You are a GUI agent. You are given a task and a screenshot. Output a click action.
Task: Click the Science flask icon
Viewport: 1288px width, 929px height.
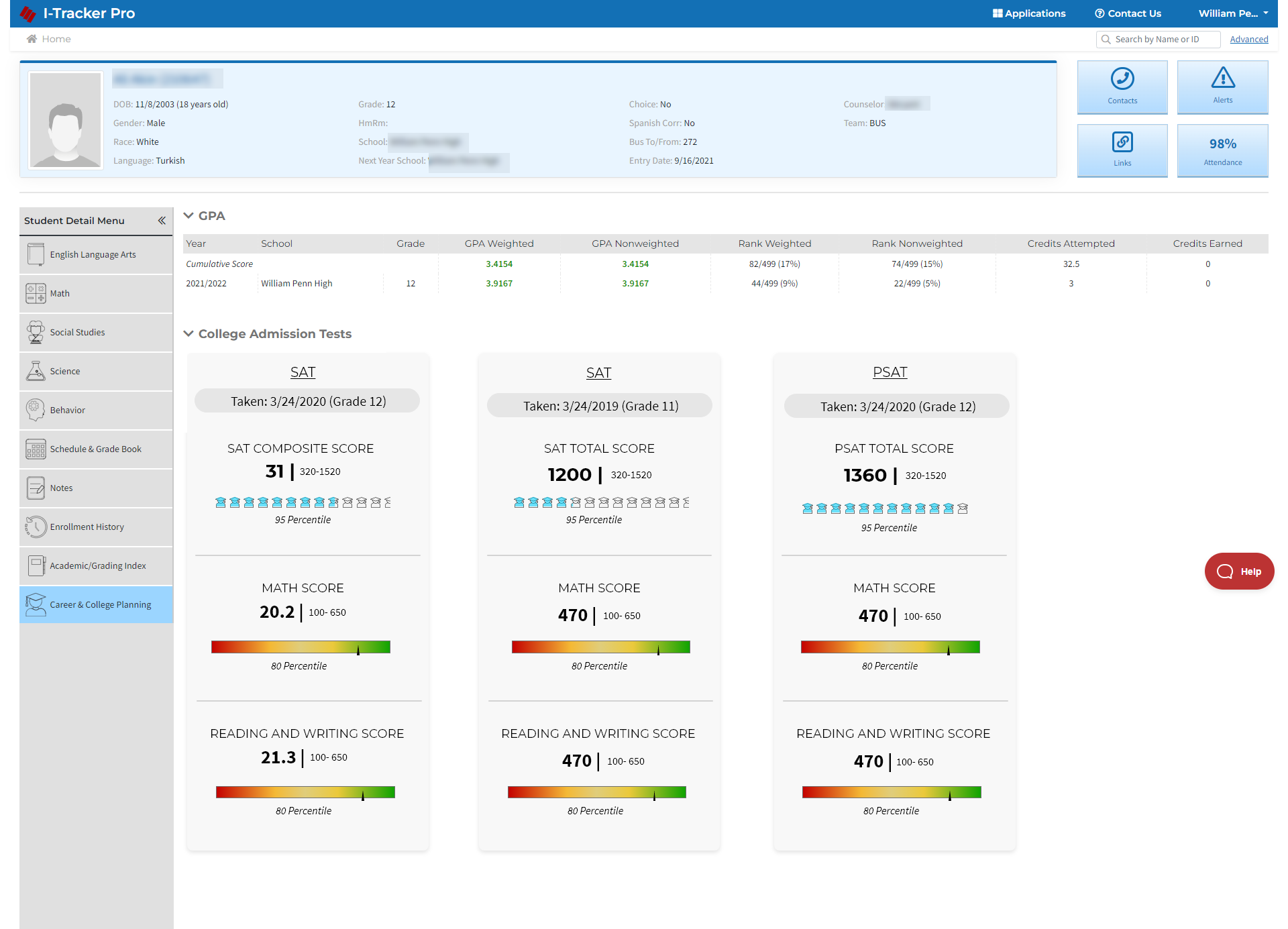36,371
